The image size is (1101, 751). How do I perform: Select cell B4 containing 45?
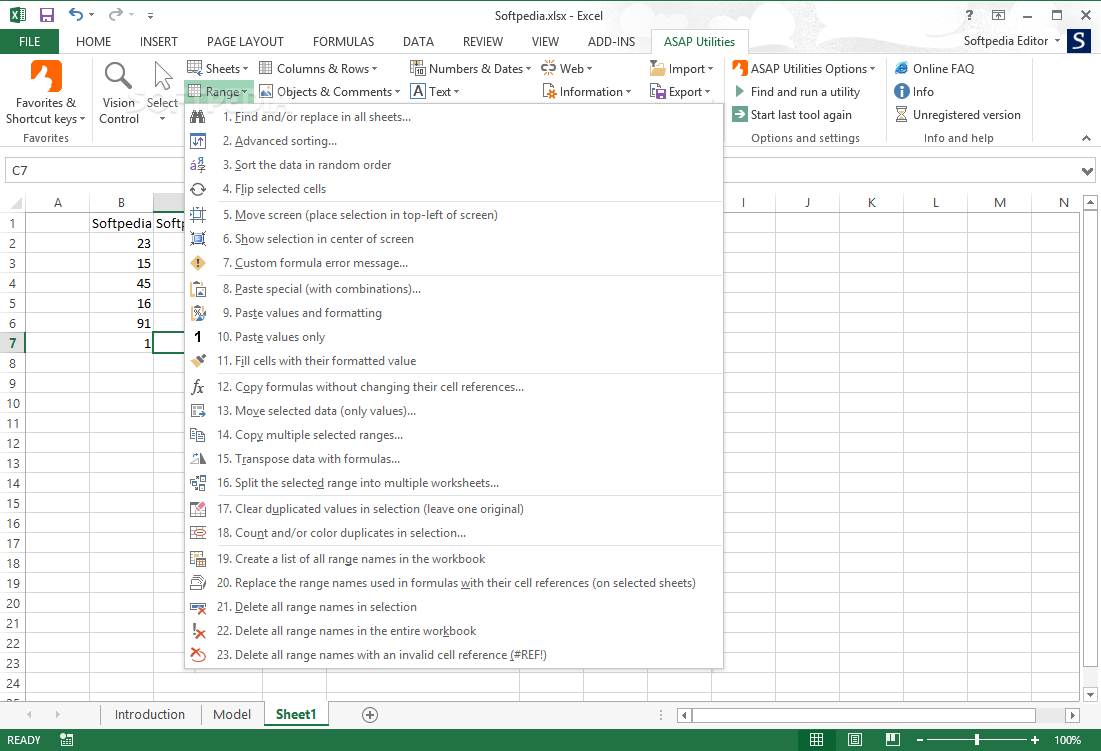[121, 284]
